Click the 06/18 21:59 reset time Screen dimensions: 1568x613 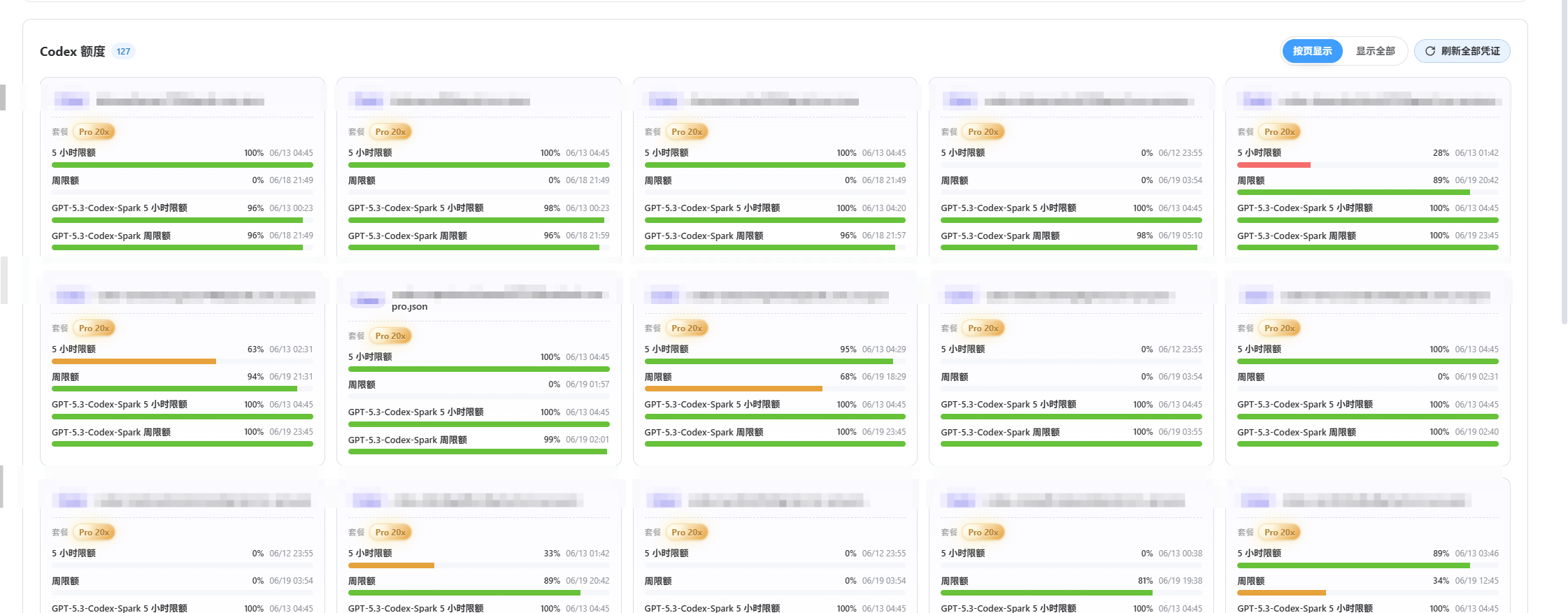(587, 236)
